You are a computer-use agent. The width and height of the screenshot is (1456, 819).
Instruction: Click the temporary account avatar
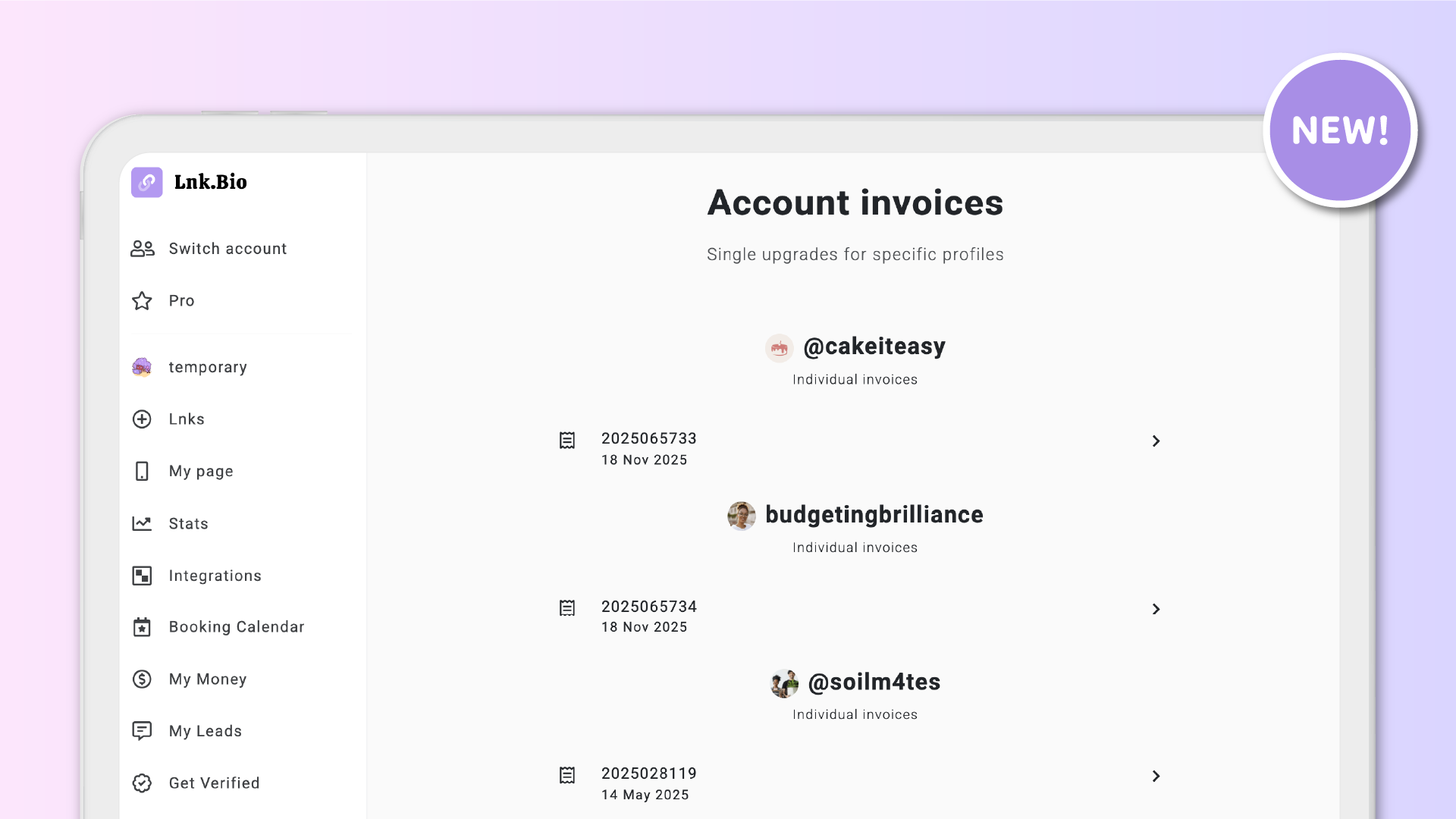coord(142,366)
